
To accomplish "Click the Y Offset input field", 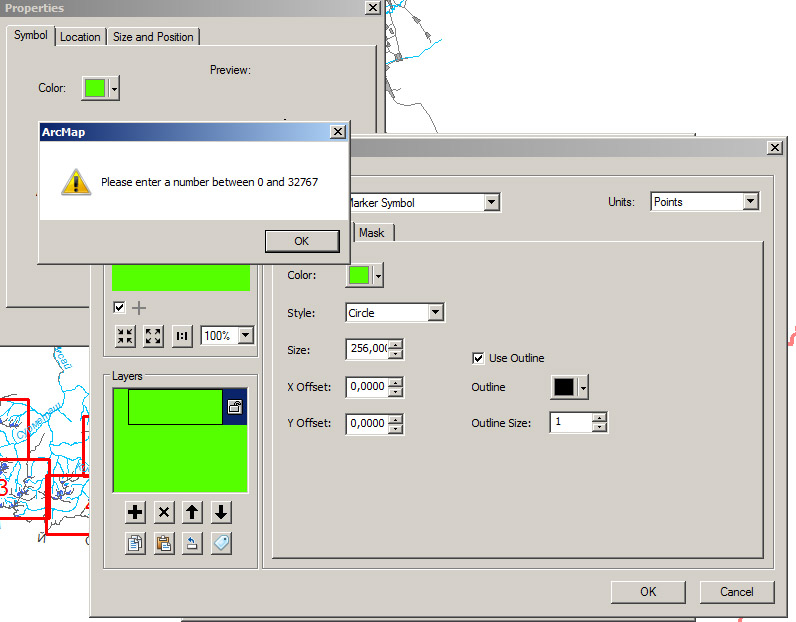I will pos(368,423).
